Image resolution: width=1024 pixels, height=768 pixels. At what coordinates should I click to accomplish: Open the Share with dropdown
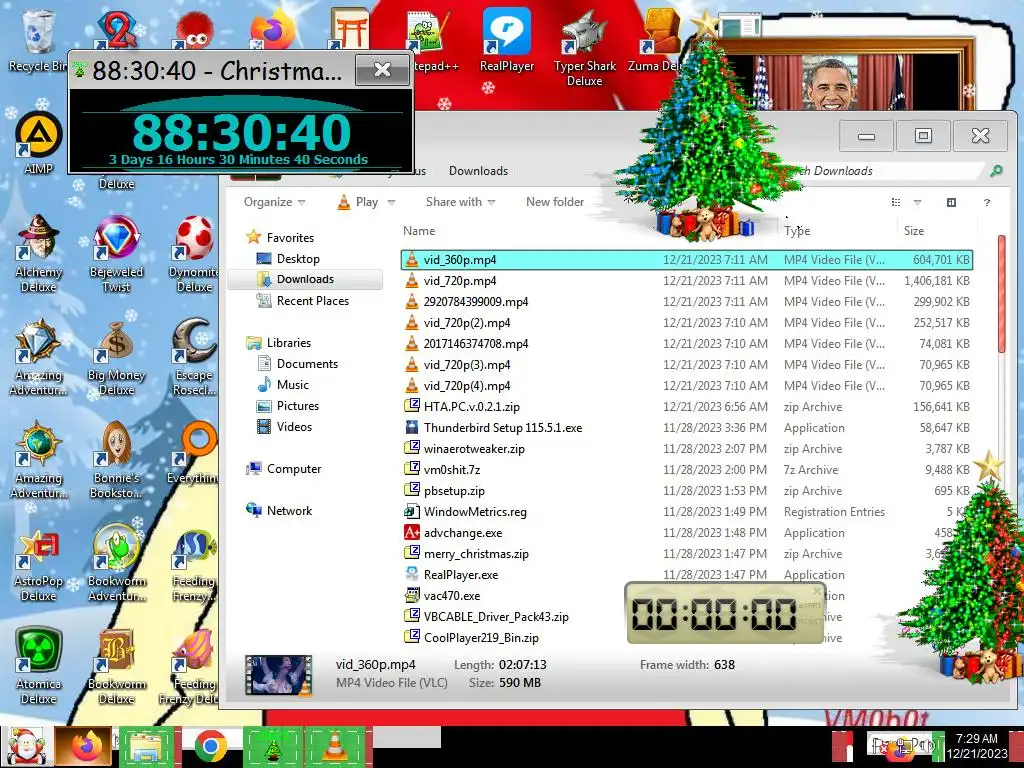click(x=460, y=202)
